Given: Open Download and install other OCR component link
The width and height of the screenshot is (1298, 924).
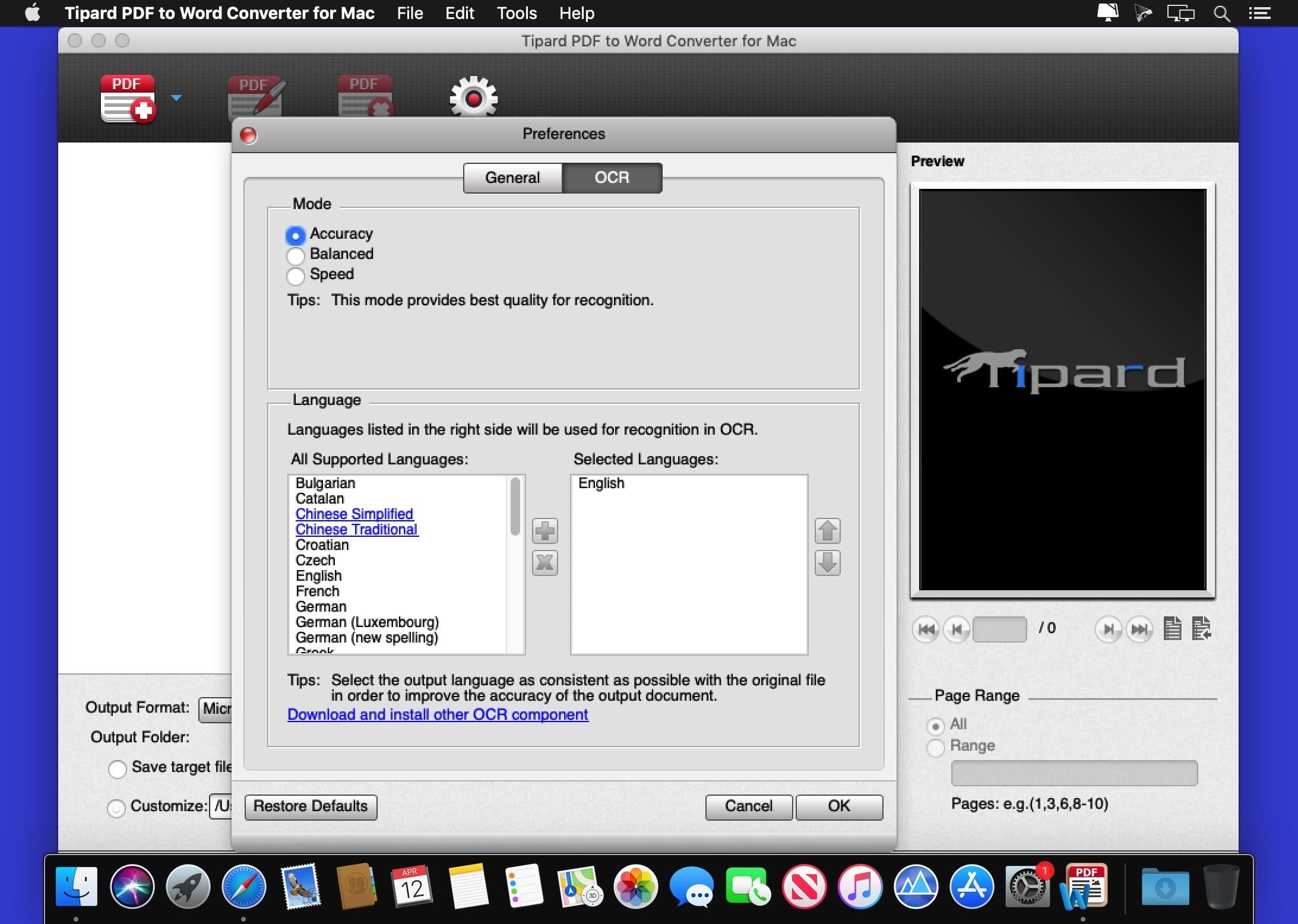Looking at the screenshot, I should pyautogui.click(x=438, y=714).
